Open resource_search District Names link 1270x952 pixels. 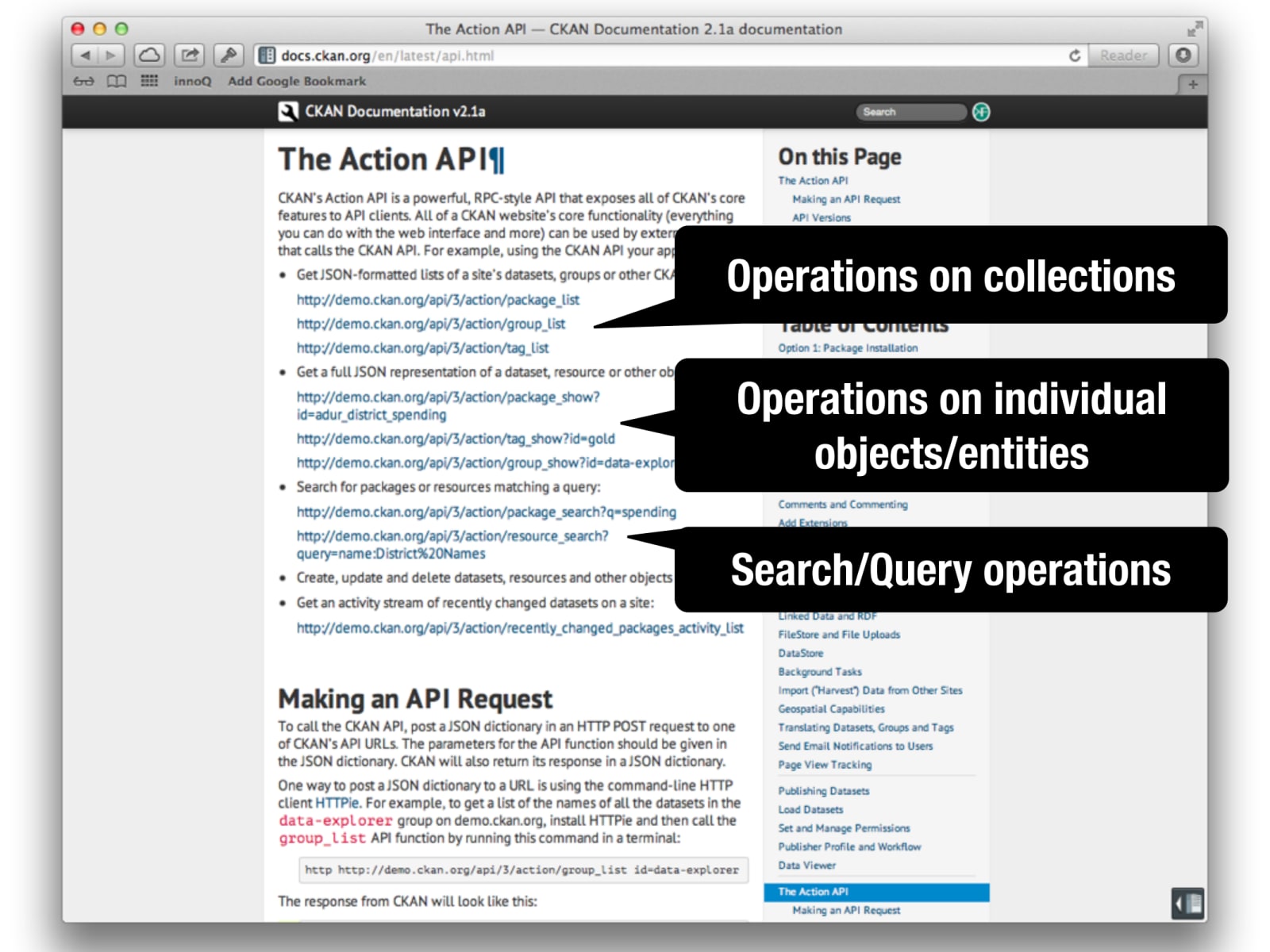[452, 544]
